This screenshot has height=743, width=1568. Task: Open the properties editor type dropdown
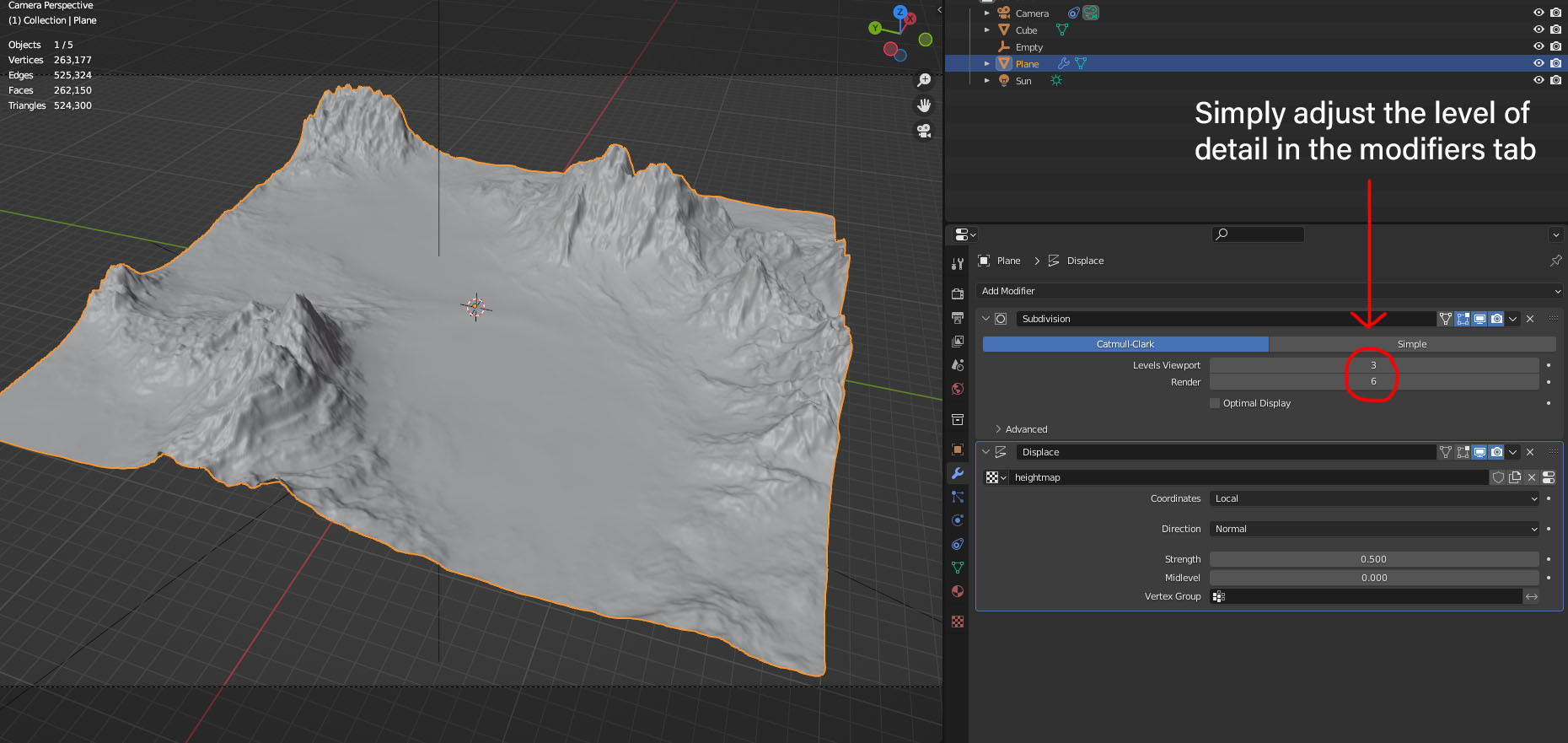965,234
